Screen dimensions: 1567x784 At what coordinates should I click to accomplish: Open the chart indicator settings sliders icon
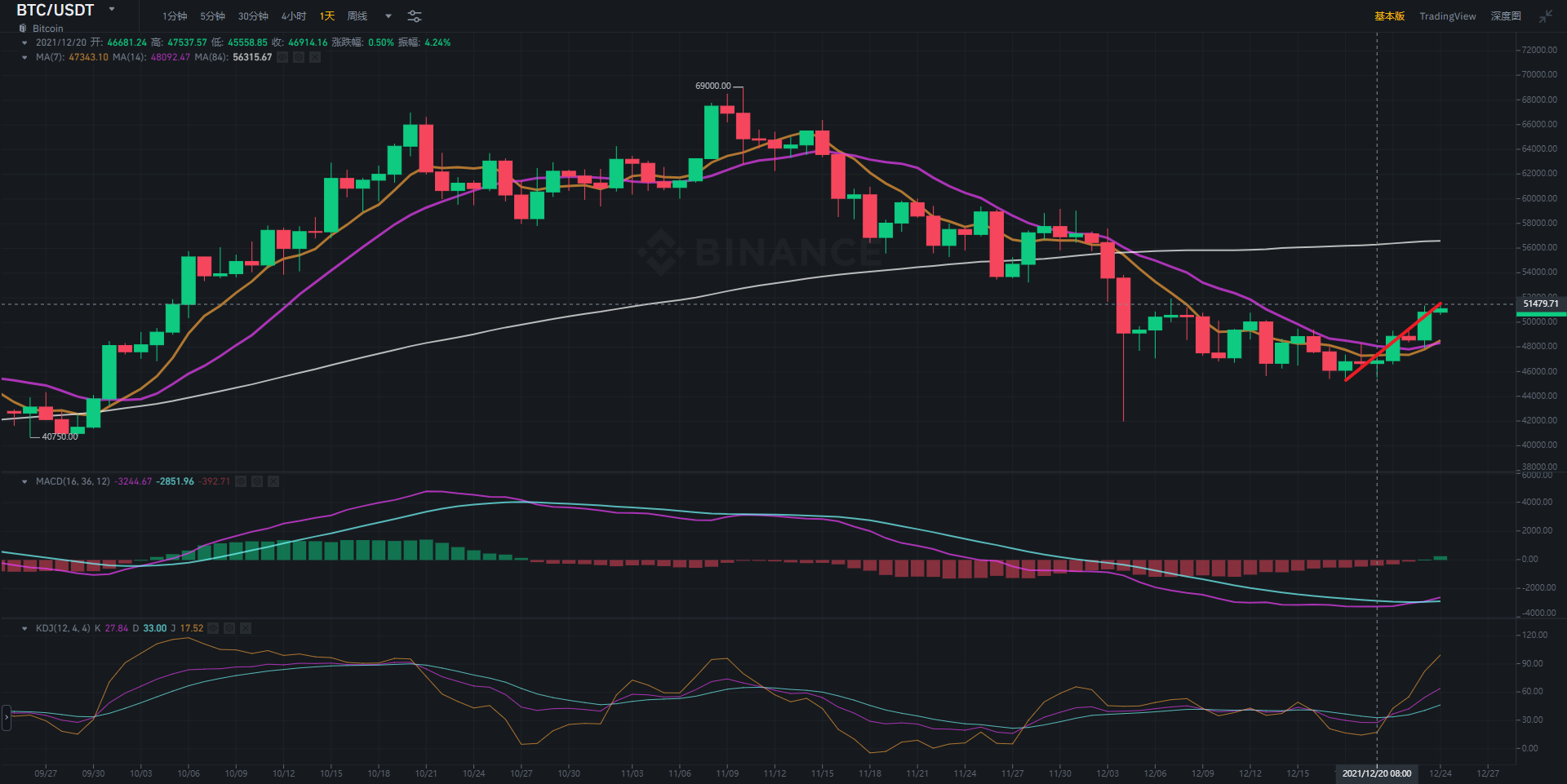coord(415,16)
